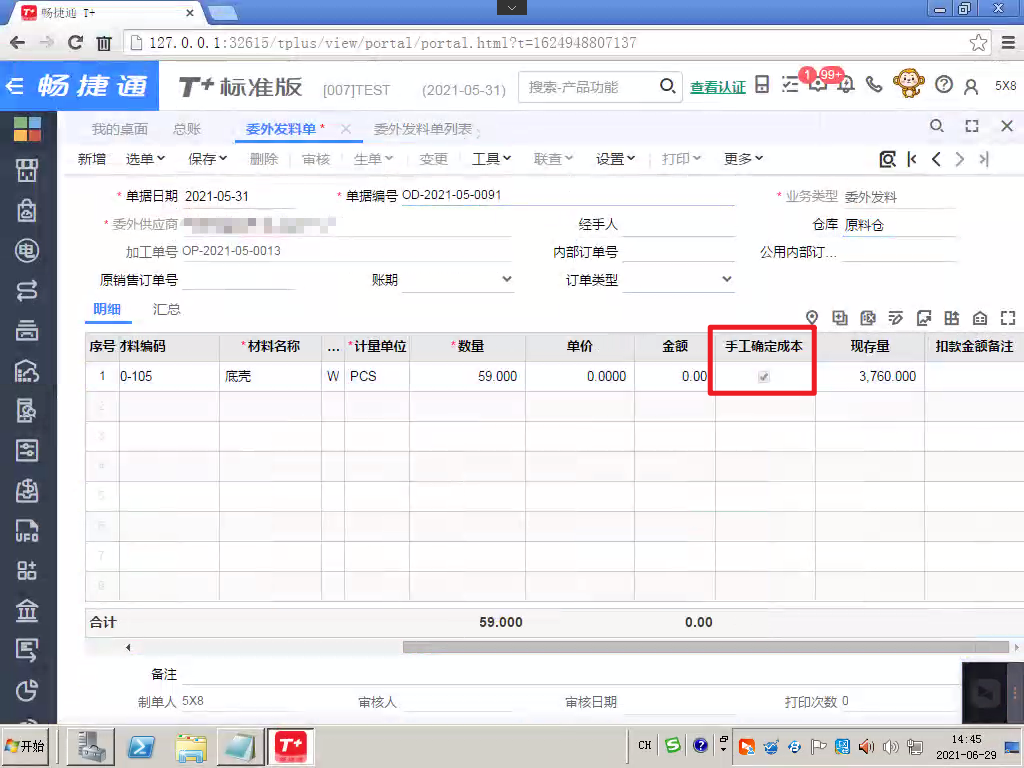Open the UFO report icon in sidebar
The image size is (1024, 768).
[27, 531]
